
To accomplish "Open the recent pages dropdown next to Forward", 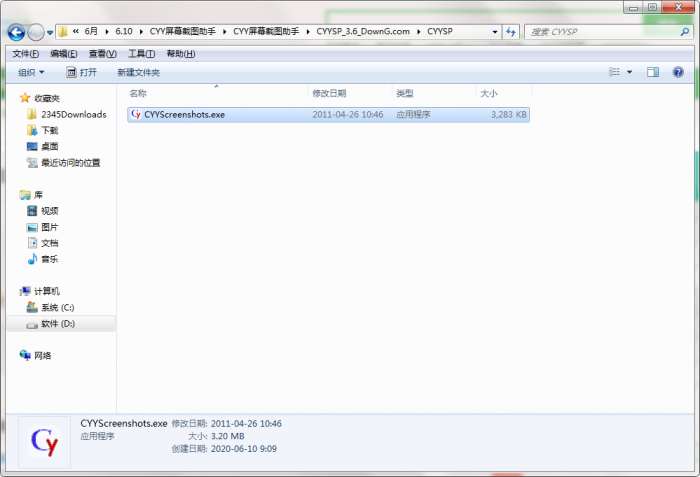I will [x=50, y=33].
